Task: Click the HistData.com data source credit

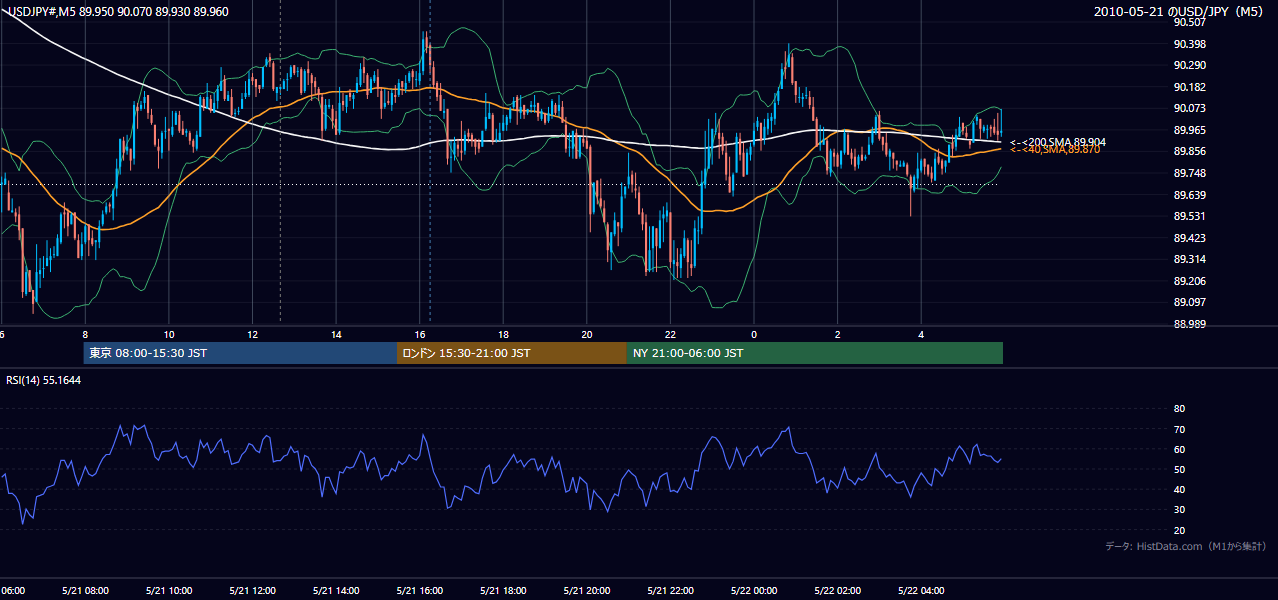Action: pos(1186,546)
